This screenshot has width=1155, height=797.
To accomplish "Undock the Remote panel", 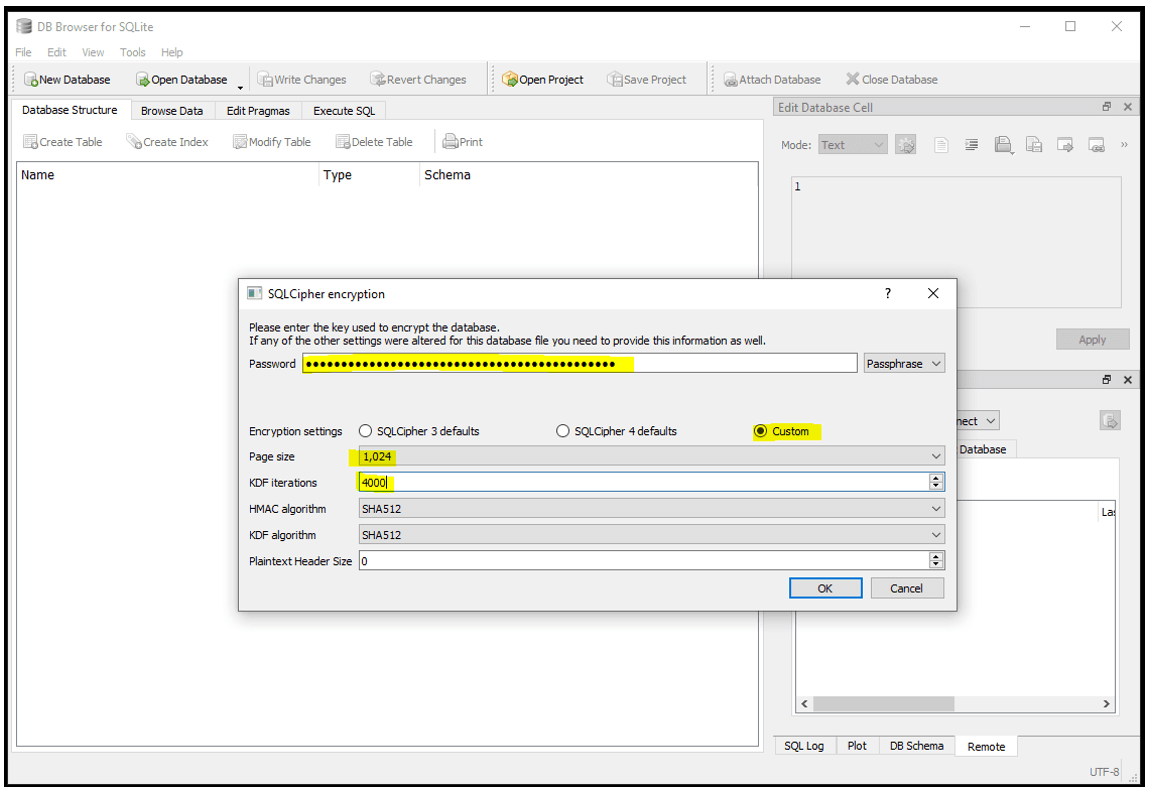I will coord(1106,379).
